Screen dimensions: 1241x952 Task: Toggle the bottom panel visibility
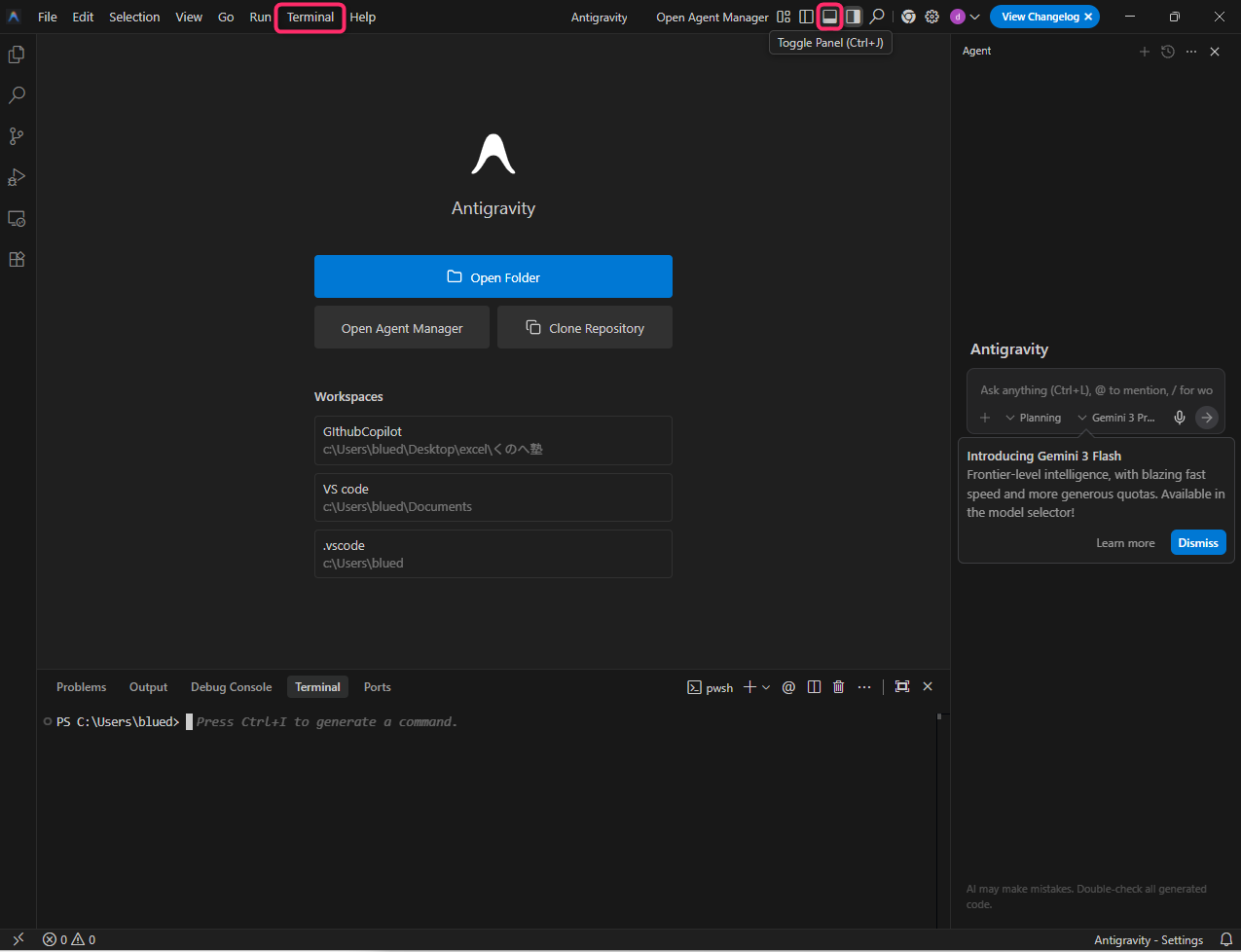(x=829, y=17)
